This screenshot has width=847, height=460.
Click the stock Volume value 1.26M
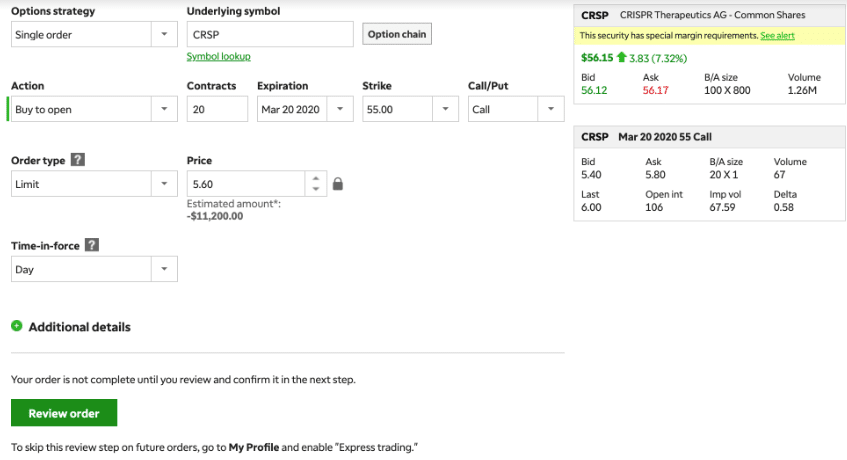[802, 90]
